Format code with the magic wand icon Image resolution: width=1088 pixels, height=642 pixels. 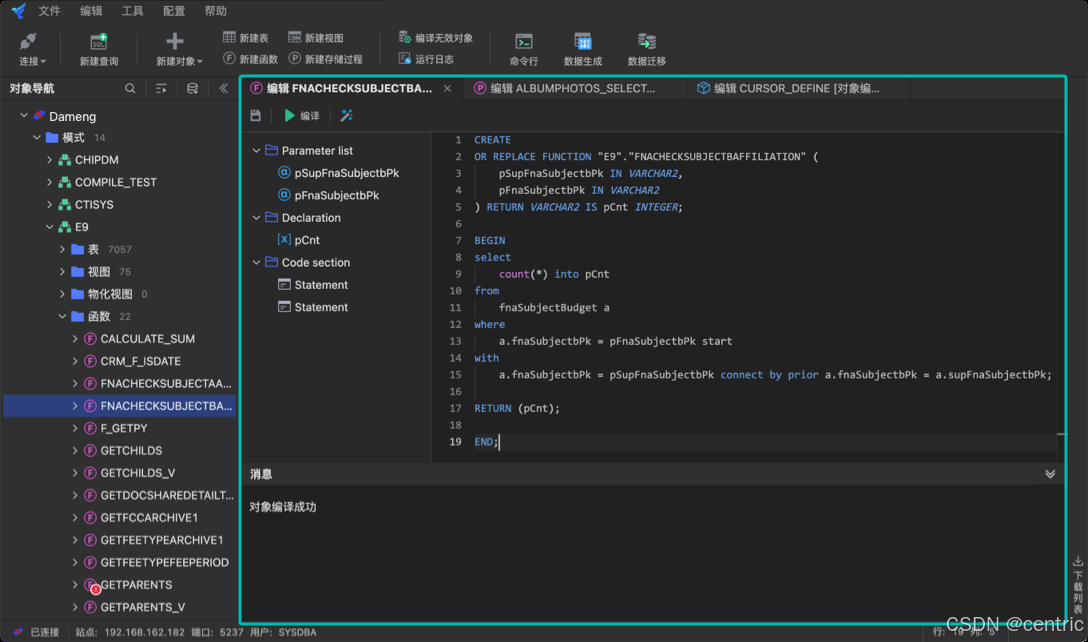pyautogui.click(x=346, y=115)
